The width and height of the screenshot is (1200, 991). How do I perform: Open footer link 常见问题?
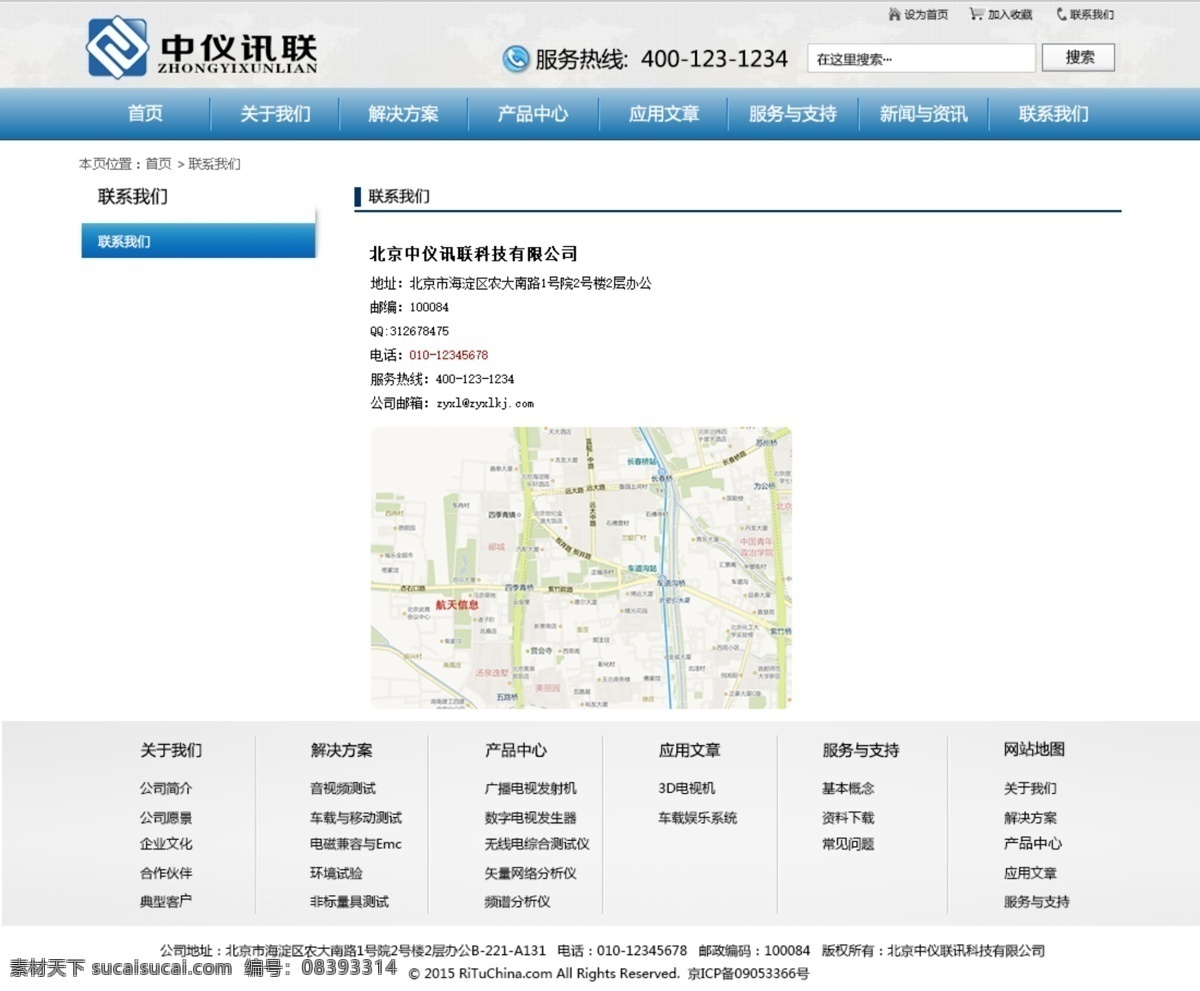tap(848, 844)
